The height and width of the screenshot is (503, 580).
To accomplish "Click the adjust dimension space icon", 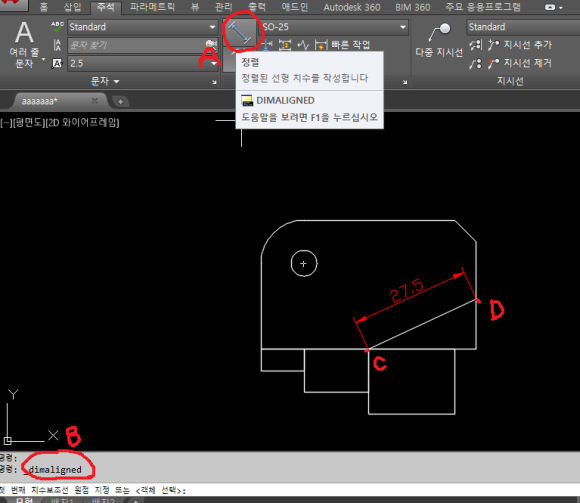I will coord(285,45).
